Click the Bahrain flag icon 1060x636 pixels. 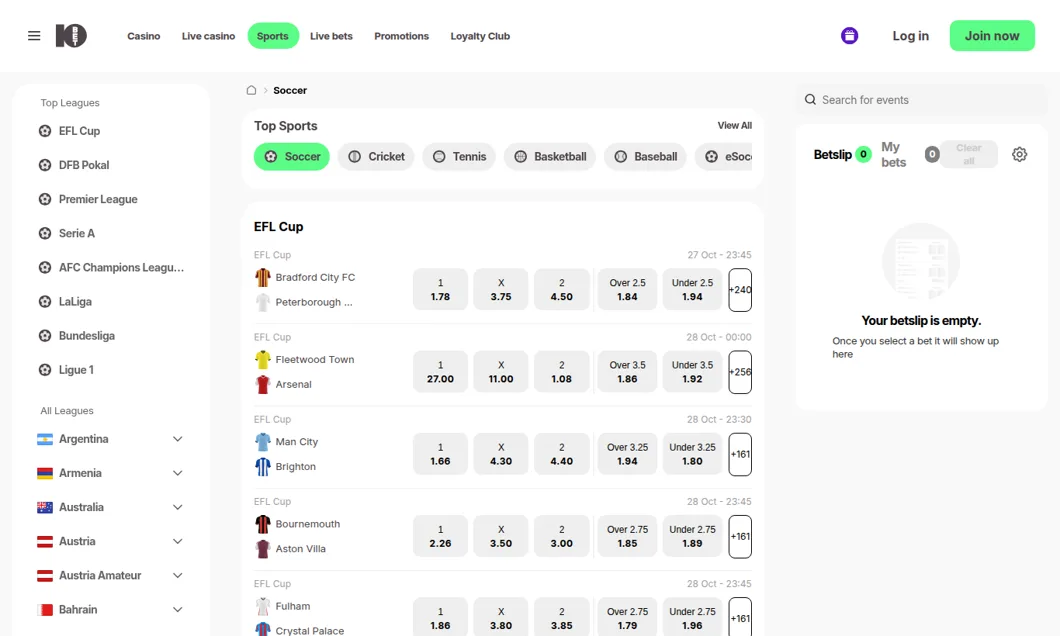[45, 610]
